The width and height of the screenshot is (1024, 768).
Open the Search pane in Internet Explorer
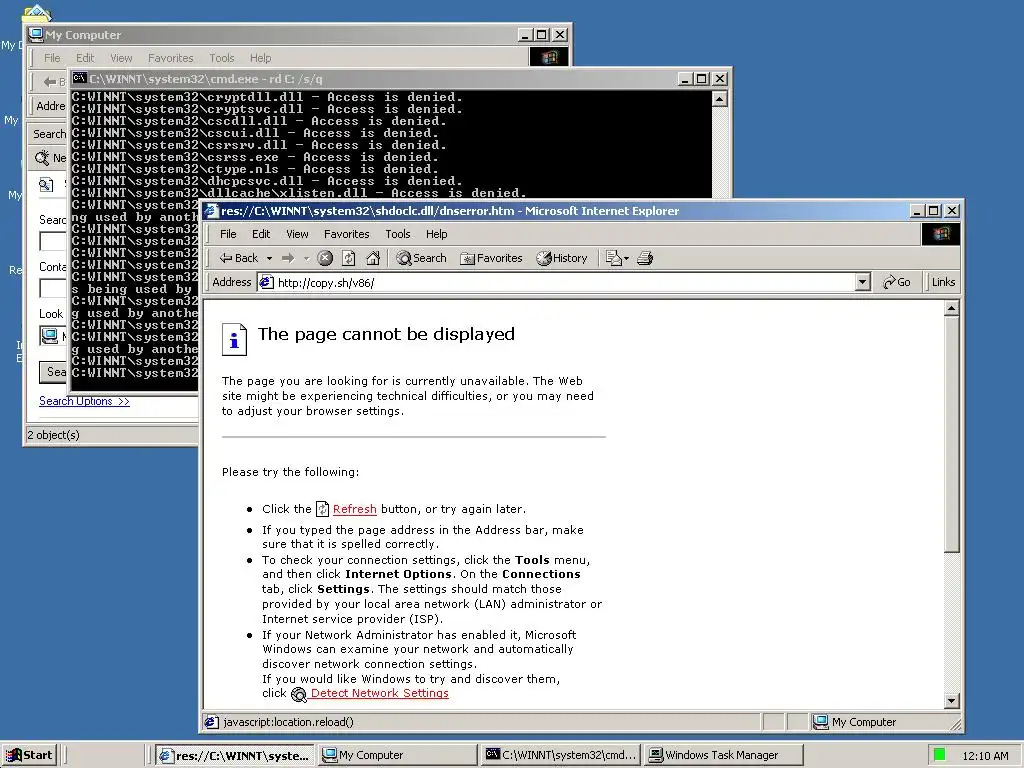click(421, 258)
